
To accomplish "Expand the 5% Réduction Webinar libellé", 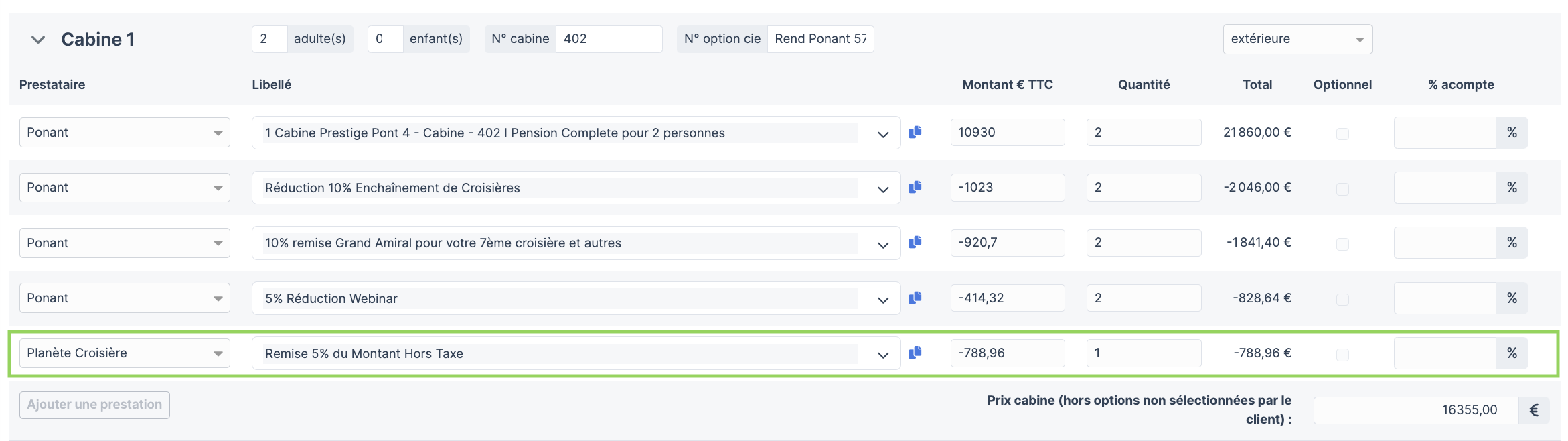I will [x=882, y=300].
